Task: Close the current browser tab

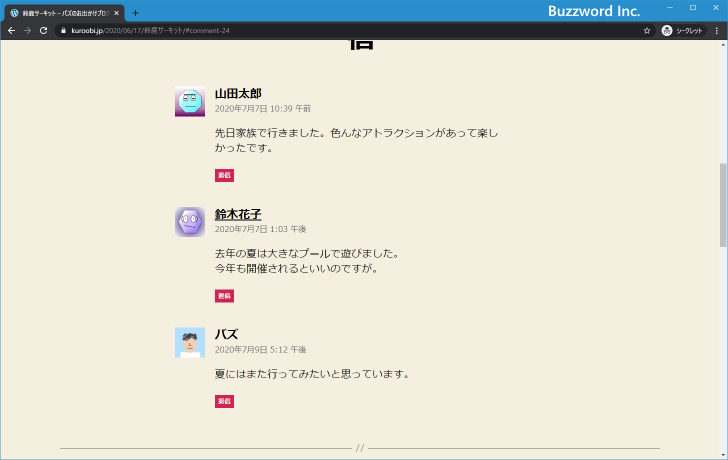Action: 117,13
